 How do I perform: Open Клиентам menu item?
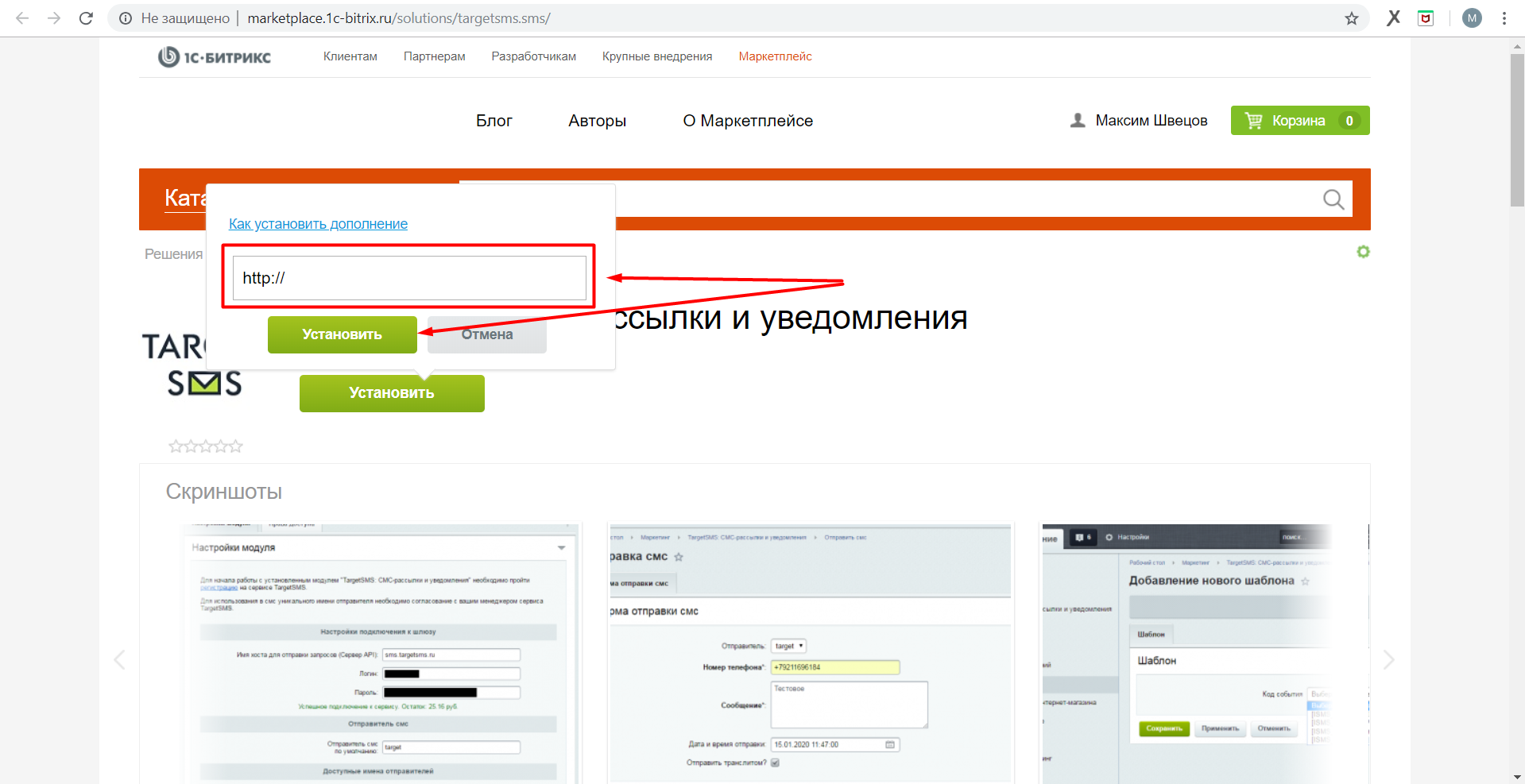(x=350, y=56)
